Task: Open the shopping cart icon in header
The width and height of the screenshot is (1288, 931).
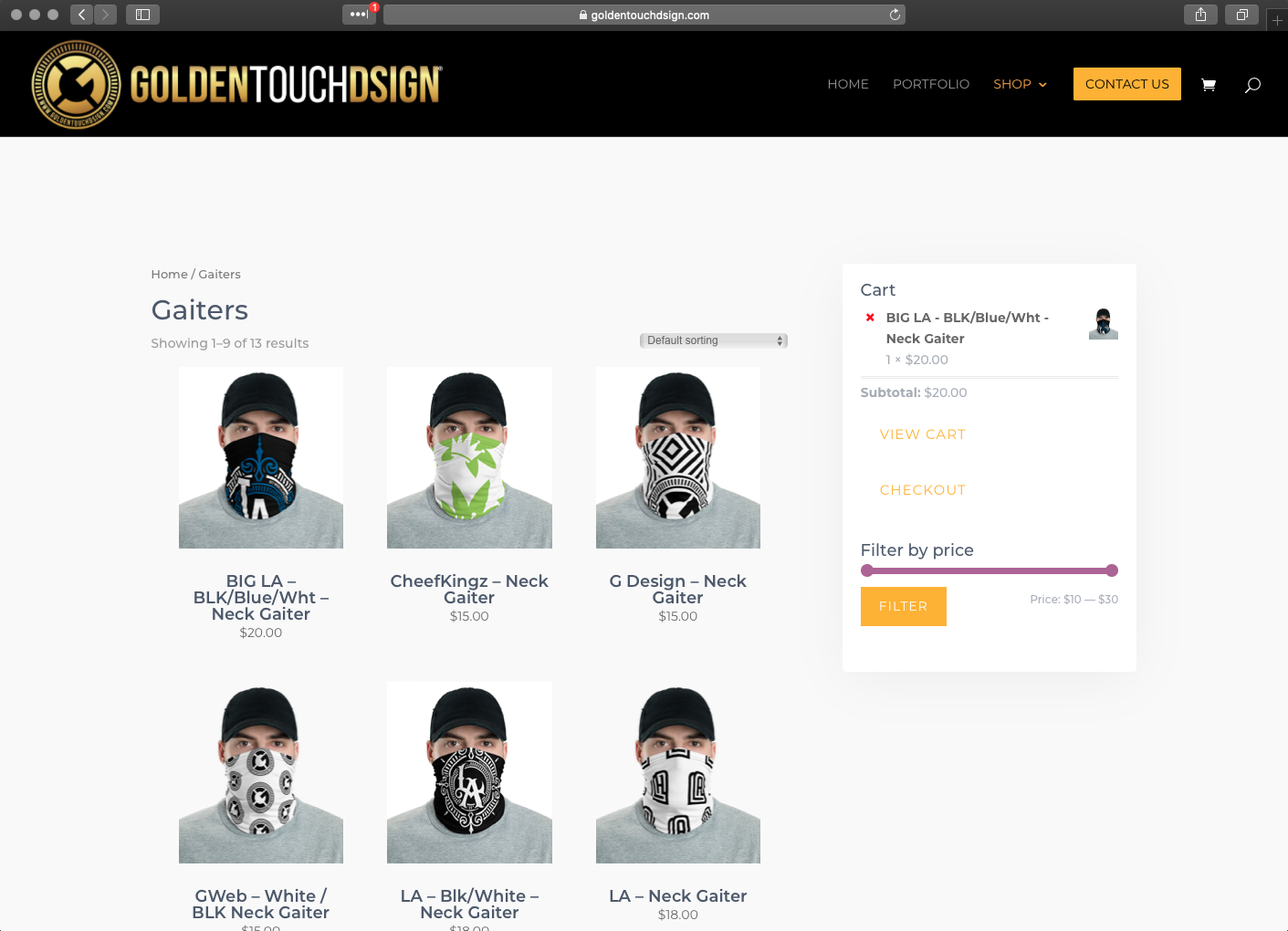Action: click(1209, 85)
